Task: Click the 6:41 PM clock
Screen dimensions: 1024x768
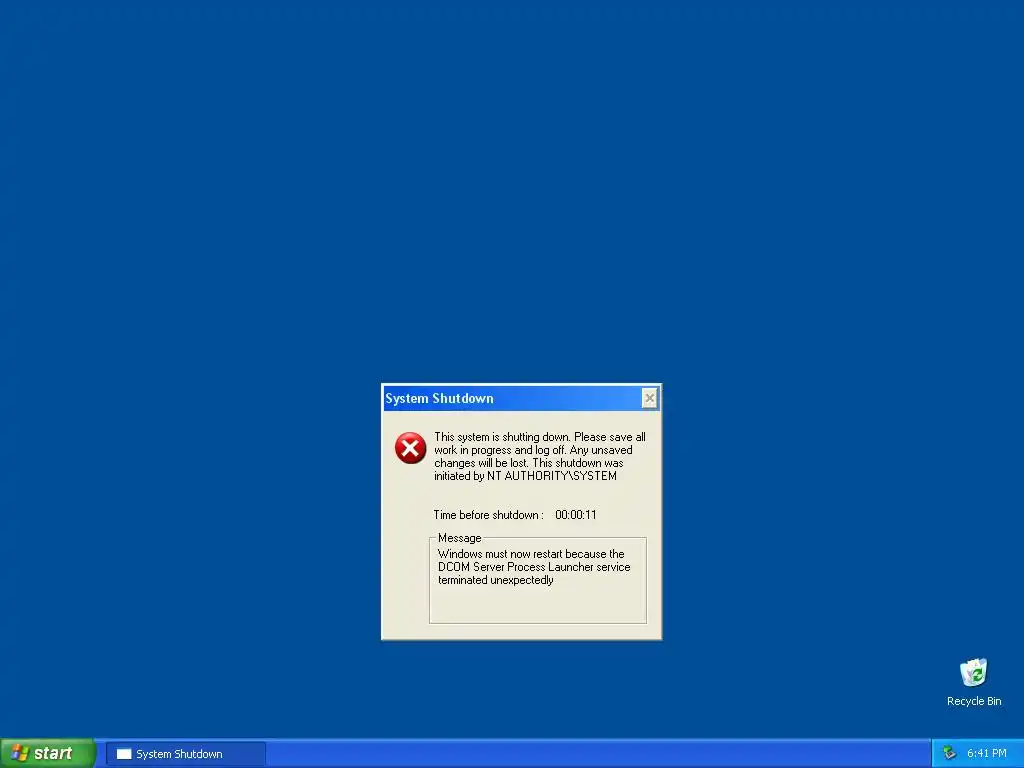Action: coord(987,754)
